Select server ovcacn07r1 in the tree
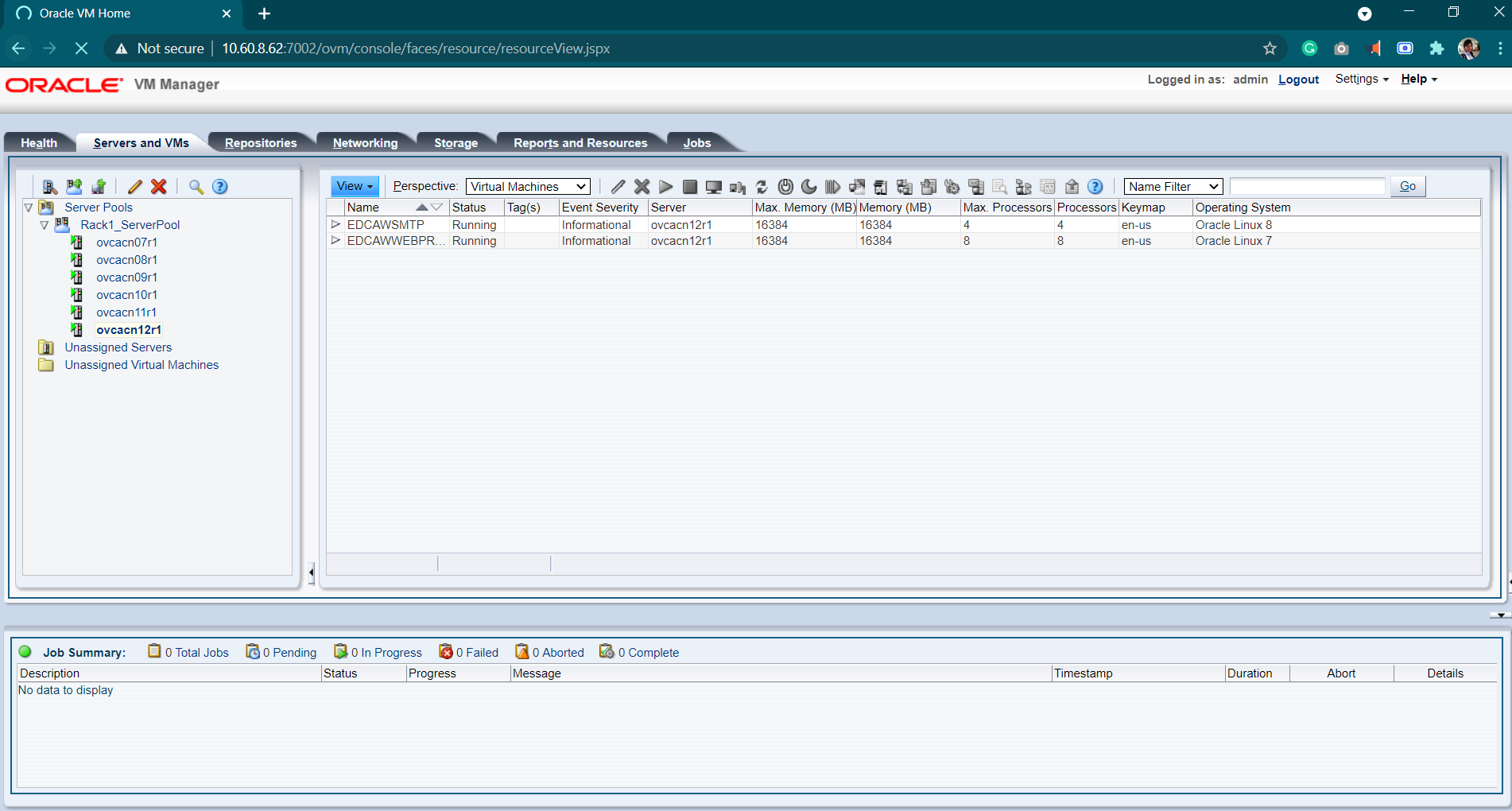This screenshot has height=811, width=1512. [x=126, y=243]
